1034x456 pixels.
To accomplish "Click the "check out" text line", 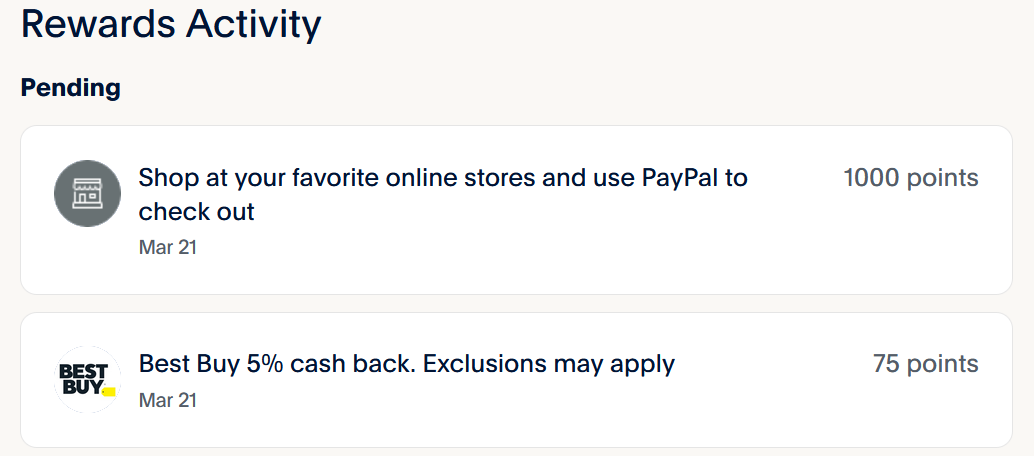I will [x=196, y=212].
